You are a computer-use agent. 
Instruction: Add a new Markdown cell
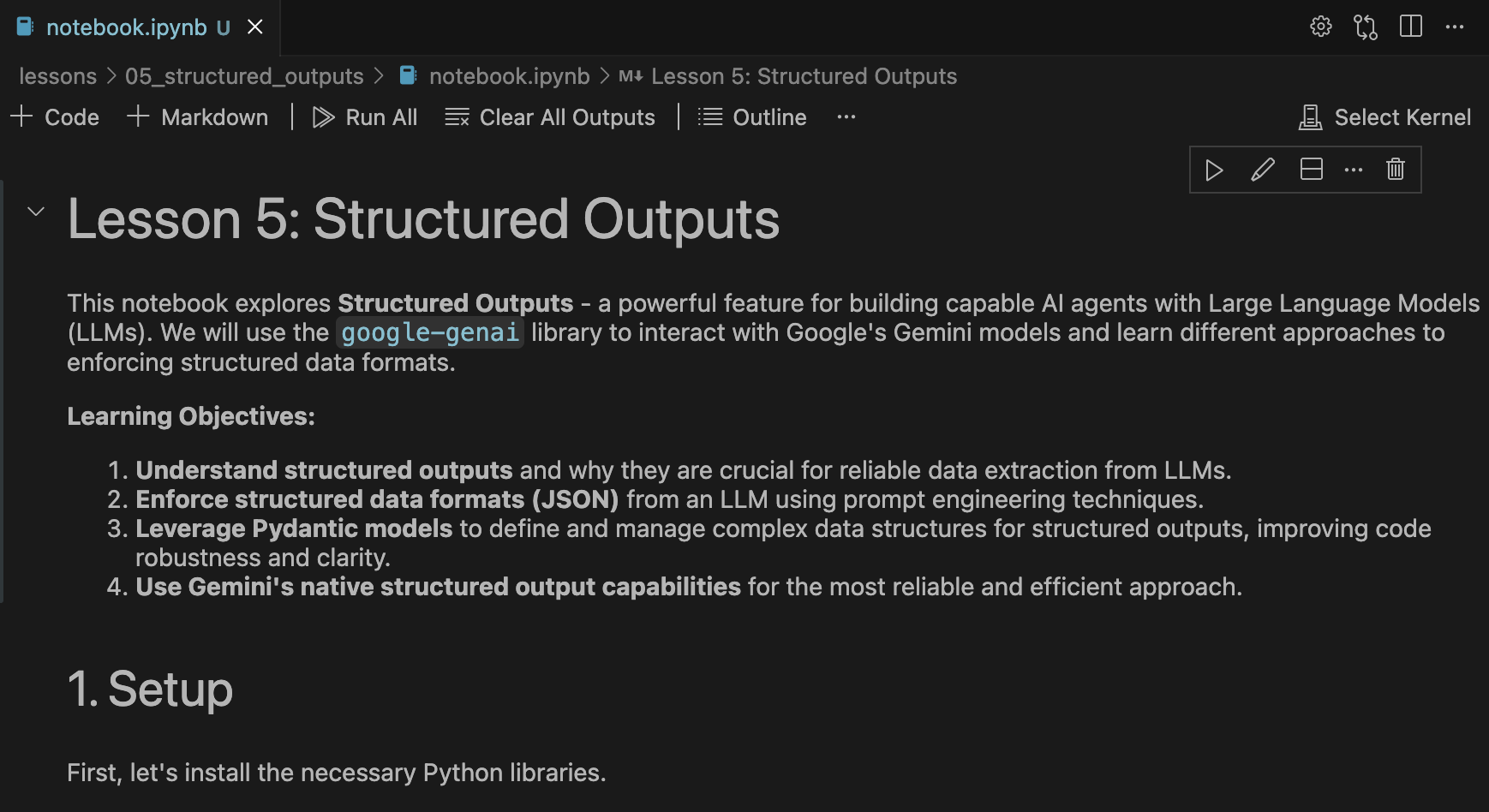[x=198, y=117]
